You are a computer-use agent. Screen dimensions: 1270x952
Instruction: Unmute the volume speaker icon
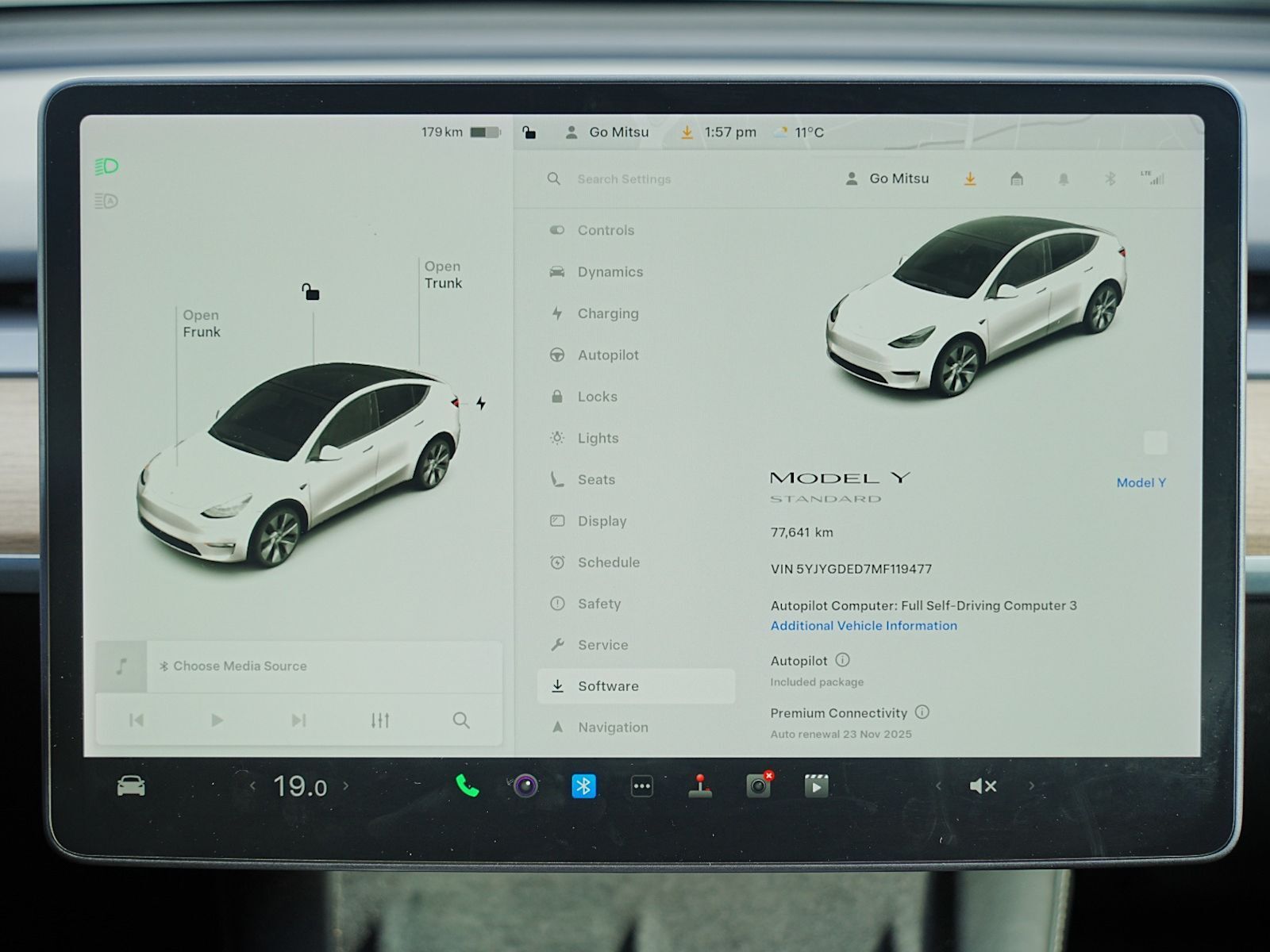[x=983, y=786]
